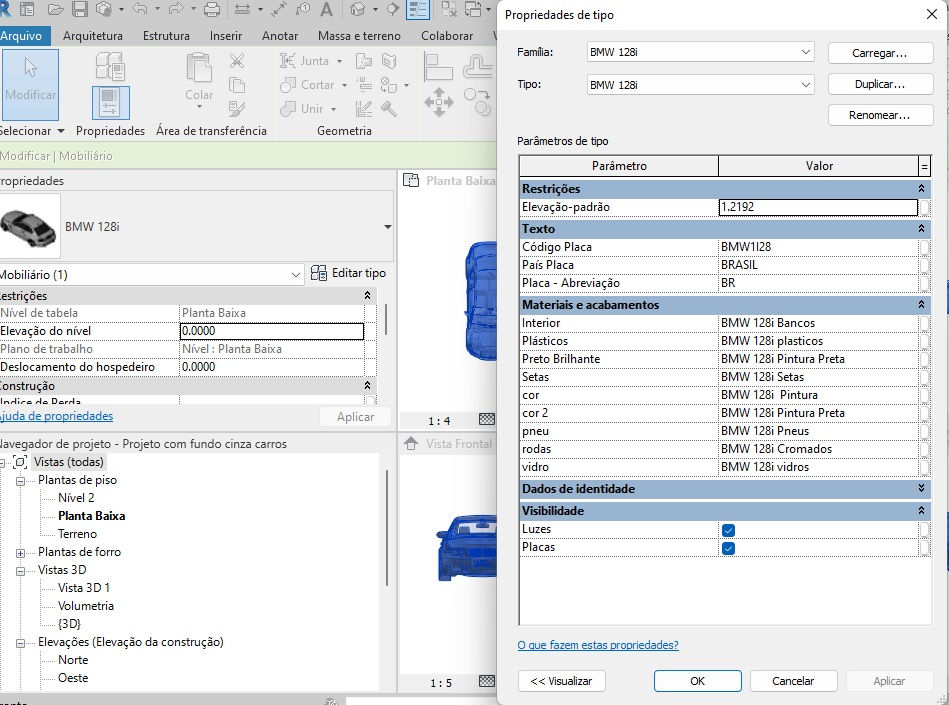Image resolution: width=949 pixels, height=705 pixels.
Task: Expand the Dados de identidade group
Action: coord(921,489)
